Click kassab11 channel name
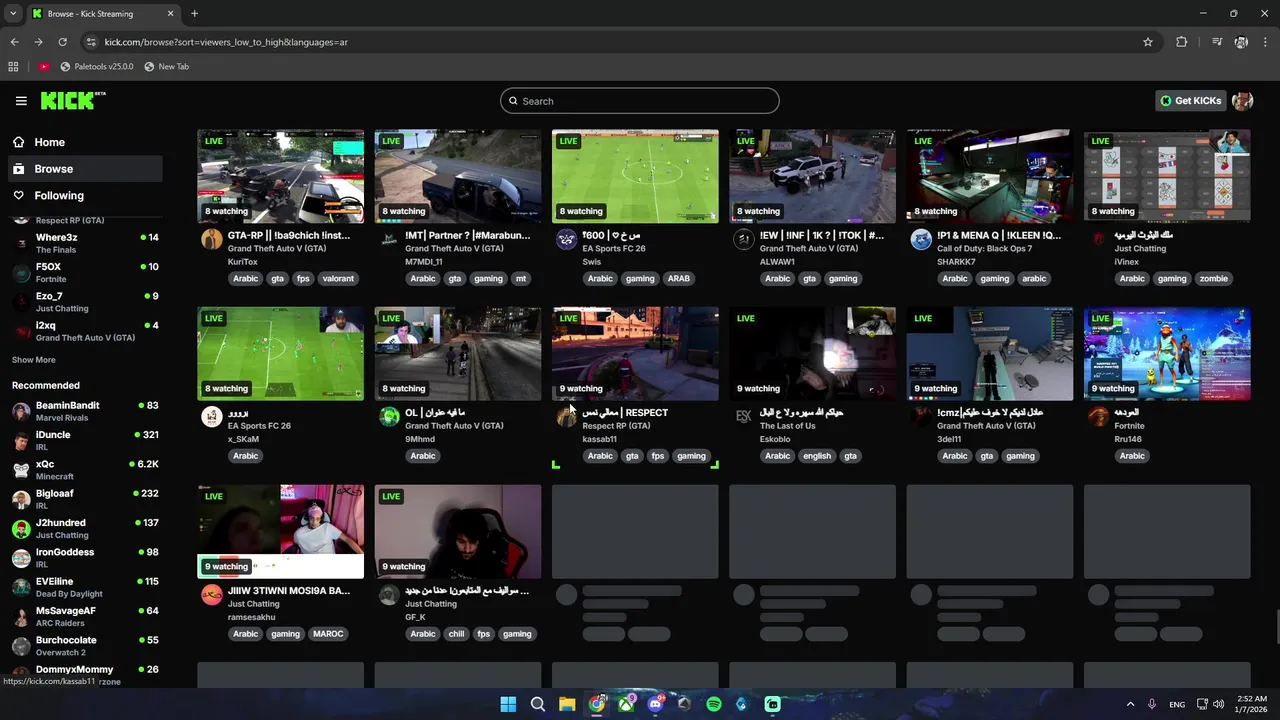Viewport: 1280px width, 720px height. (x=600, y=439)
